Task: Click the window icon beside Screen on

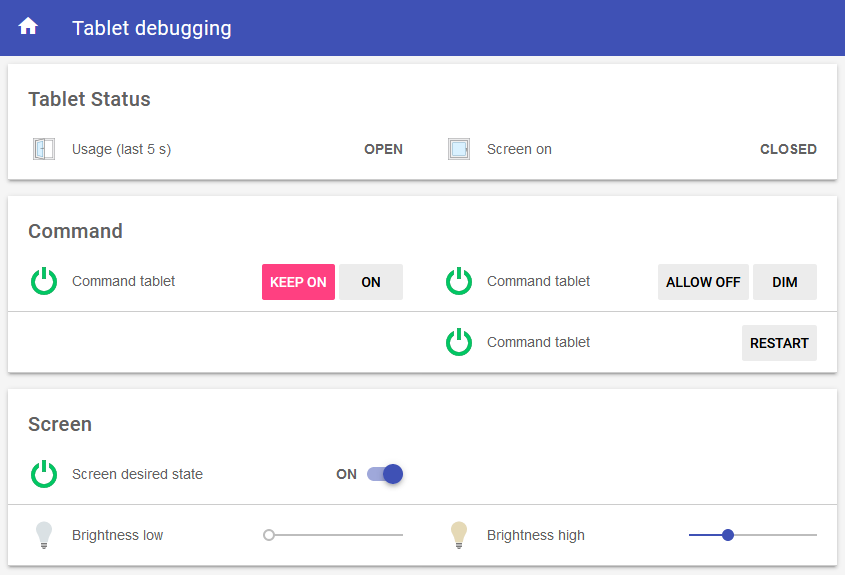Action: click(459, 149)
